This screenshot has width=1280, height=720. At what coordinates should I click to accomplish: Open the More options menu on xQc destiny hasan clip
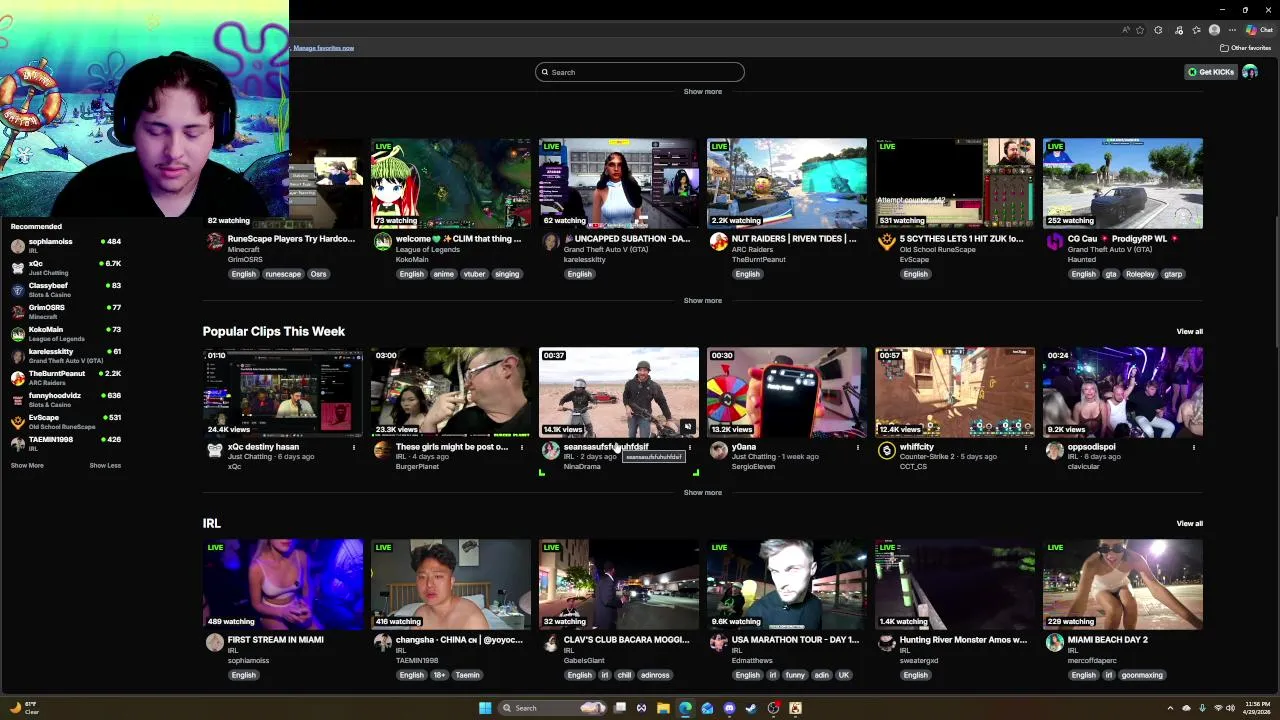pyautogui.click(x=353, y=447)
